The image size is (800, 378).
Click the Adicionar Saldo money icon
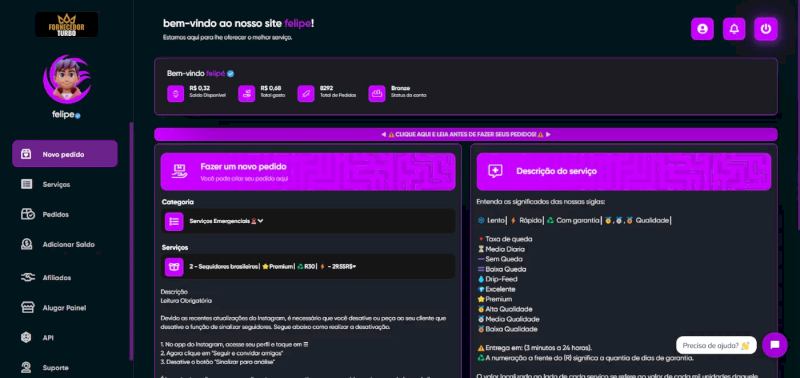[27, 244]
